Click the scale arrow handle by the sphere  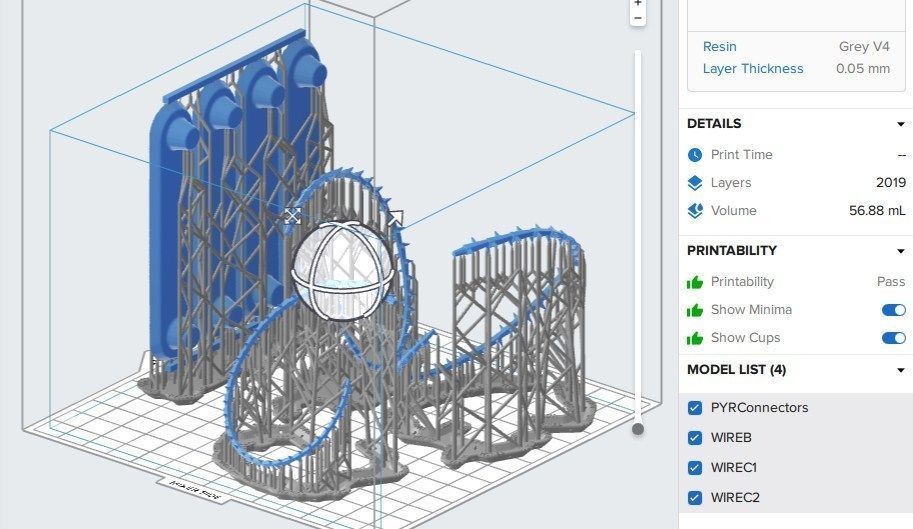pos(395,219)
